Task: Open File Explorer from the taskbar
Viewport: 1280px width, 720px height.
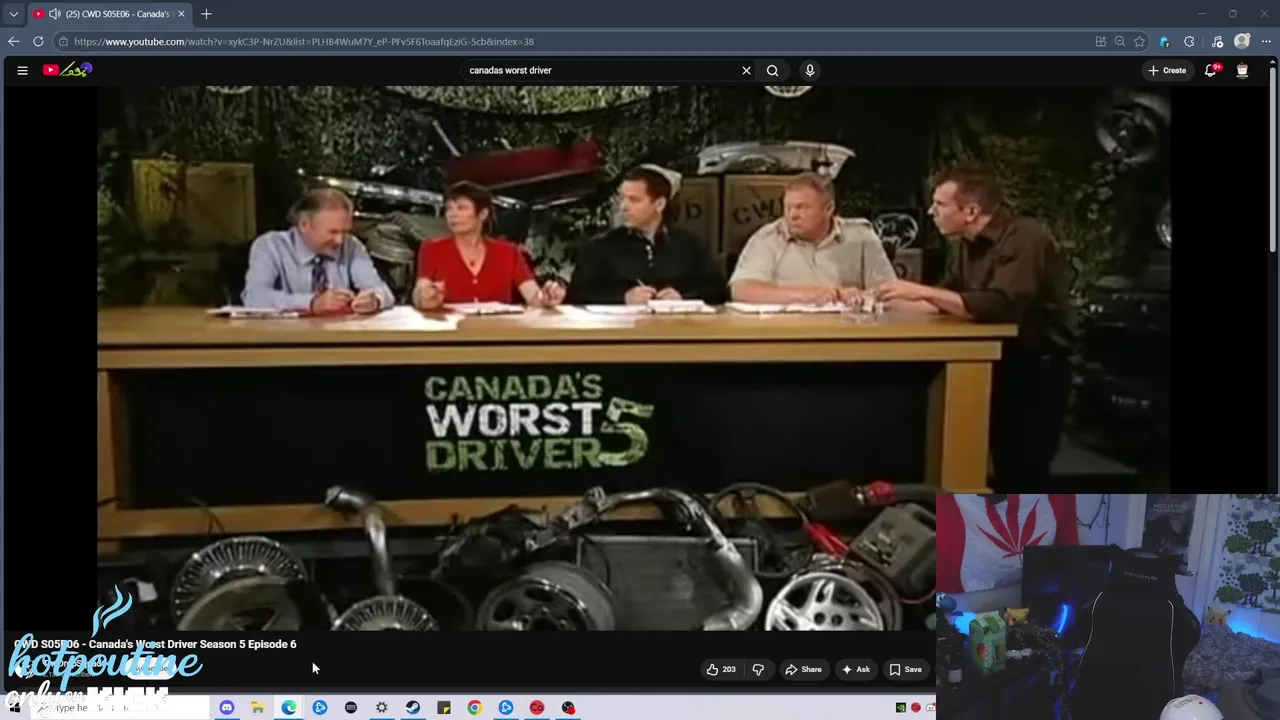Action: point(258,708)
